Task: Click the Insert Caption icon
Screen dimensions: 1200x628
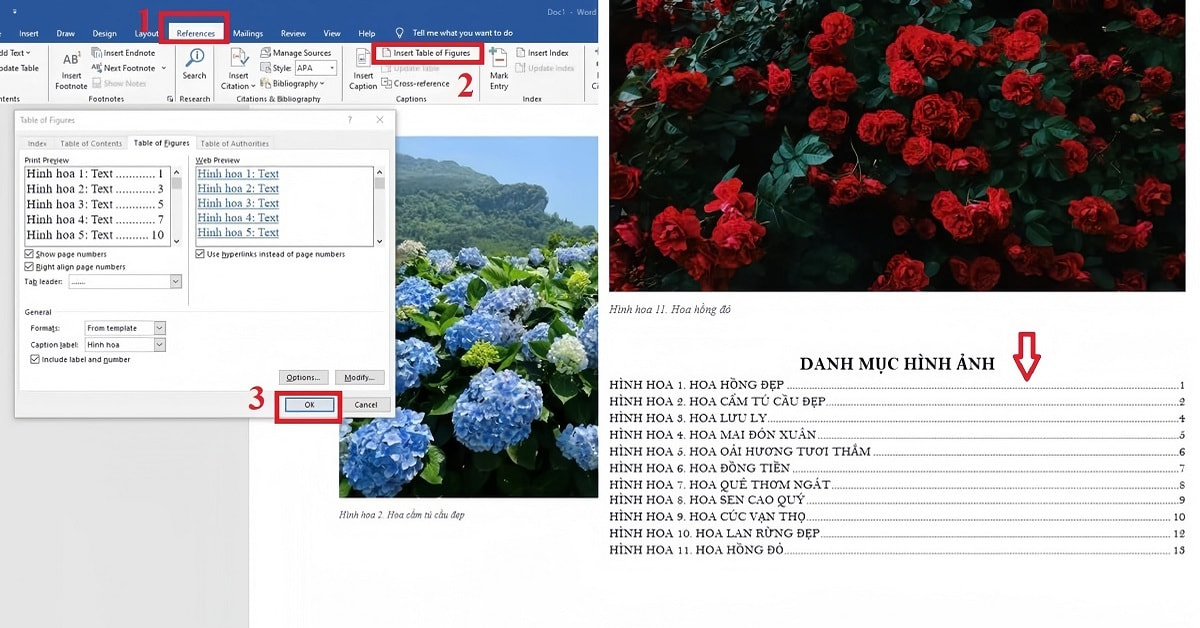Action: coord(363,62)
